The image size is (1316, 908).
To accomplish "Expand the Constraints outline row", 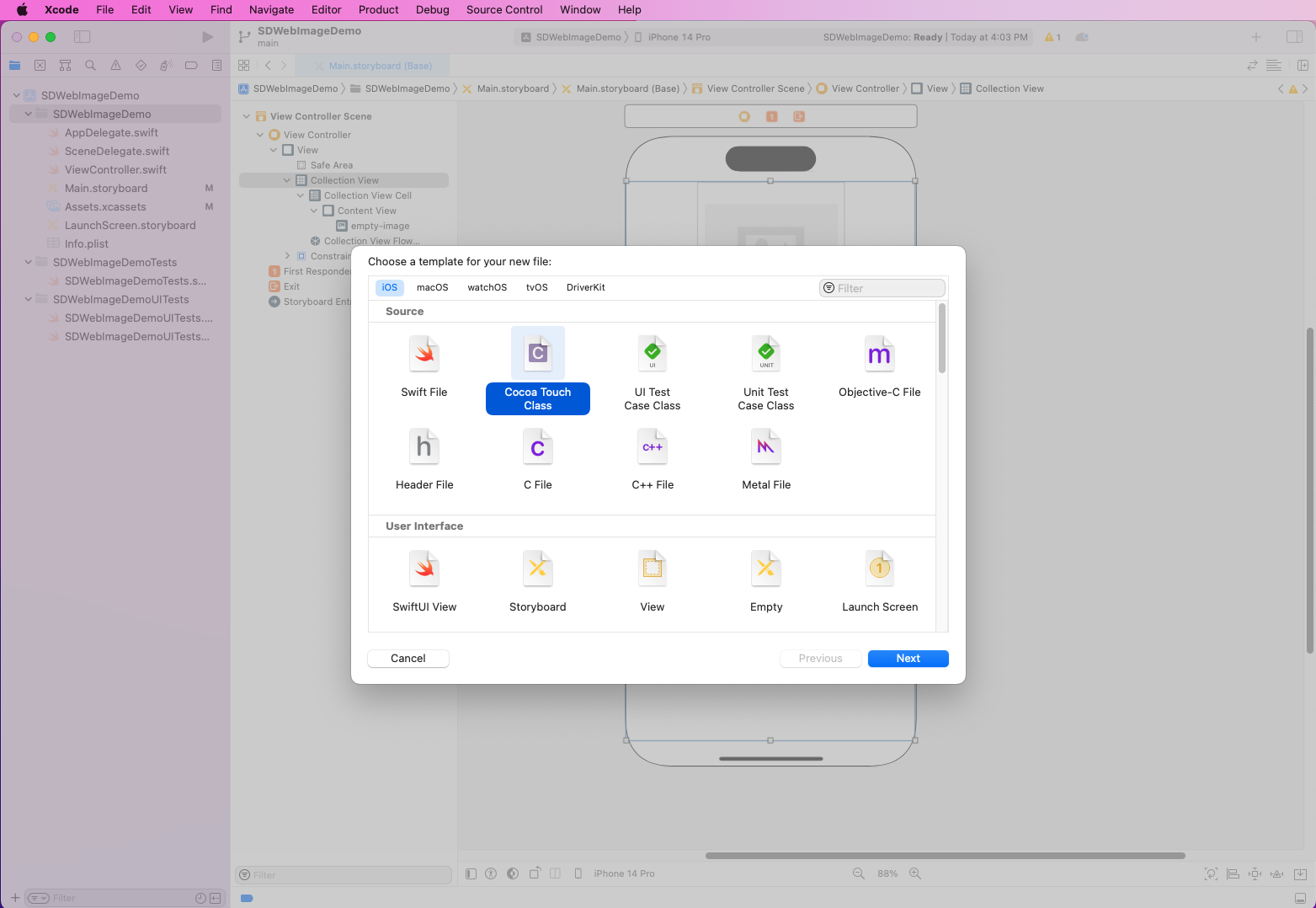I will click(x=286, y=256).
